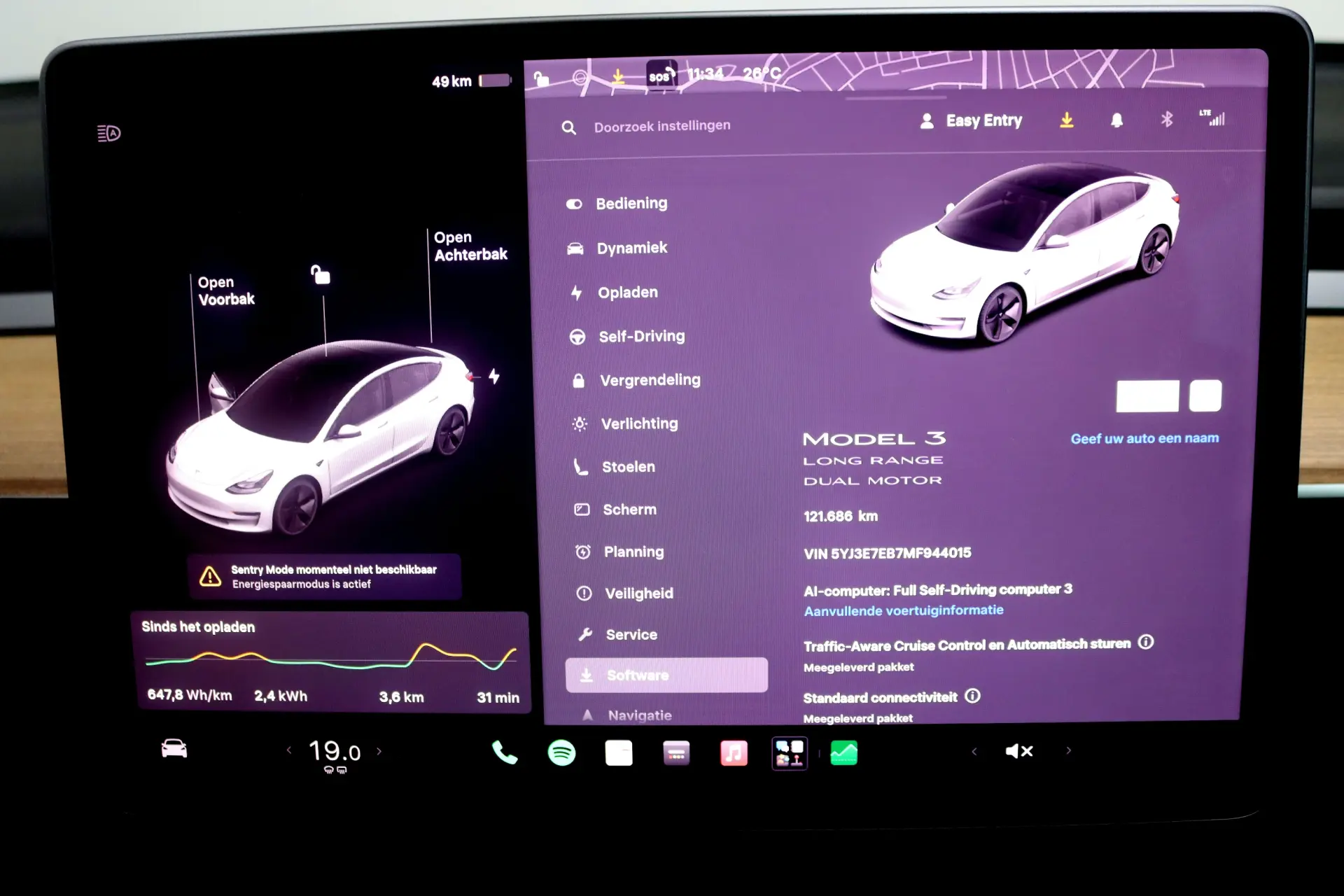
Task: Tap the Sentry circle icon in status bar
Action: click(x=580, y=78)
